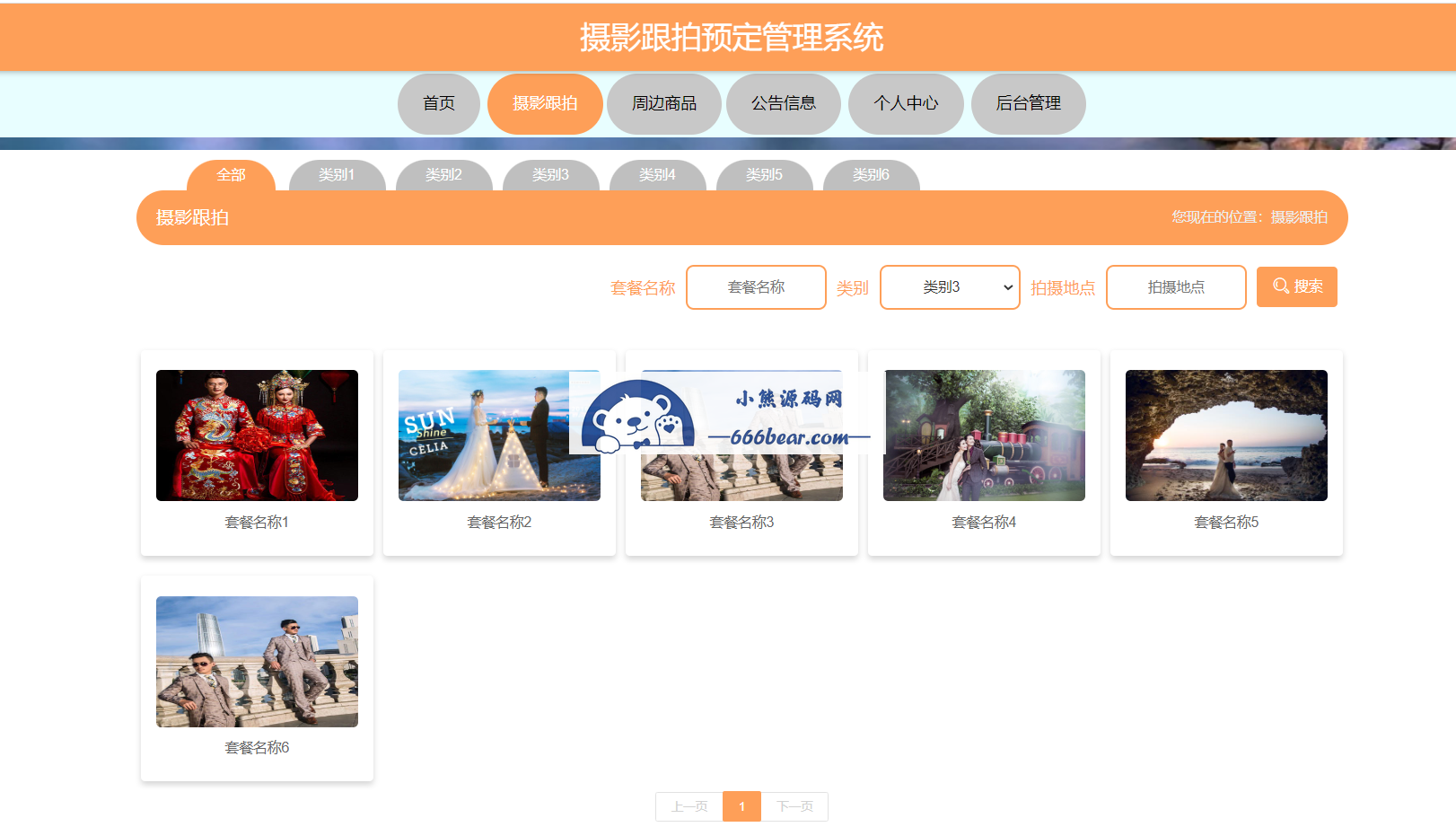1456x827 pixels.
Task: Click the 套餐名称5 title text
Action: pyautogui.click(x=1226, y=523)
